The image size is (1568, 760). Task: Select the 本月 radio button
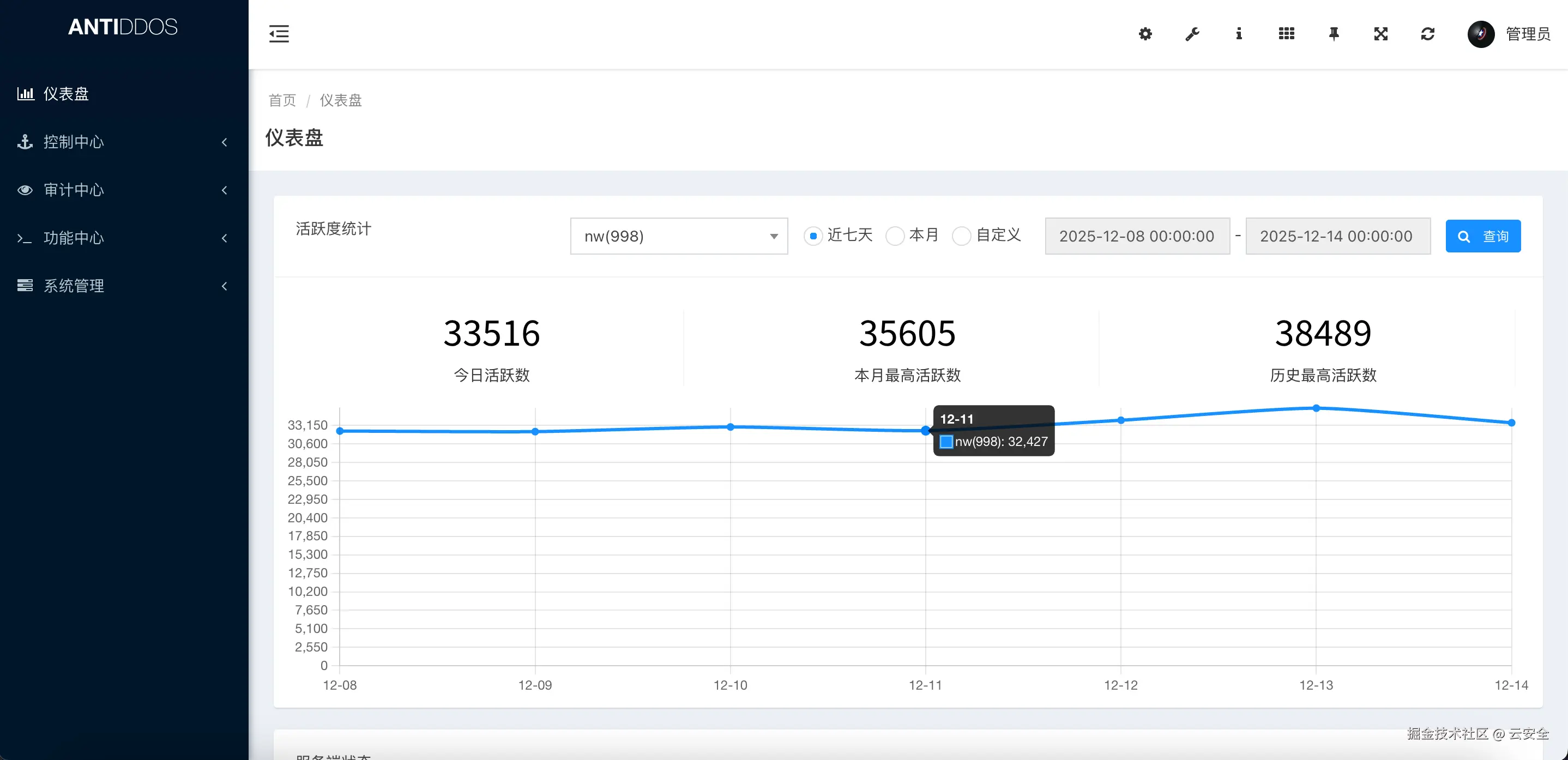pos(895,236)
